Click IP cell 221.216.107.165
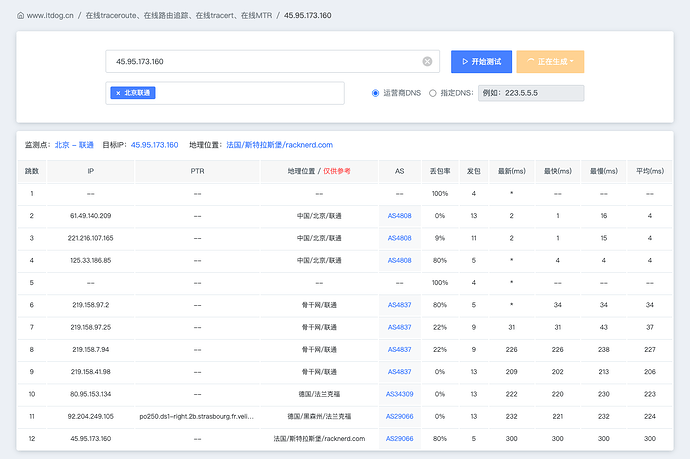 [x=91, y=238]
